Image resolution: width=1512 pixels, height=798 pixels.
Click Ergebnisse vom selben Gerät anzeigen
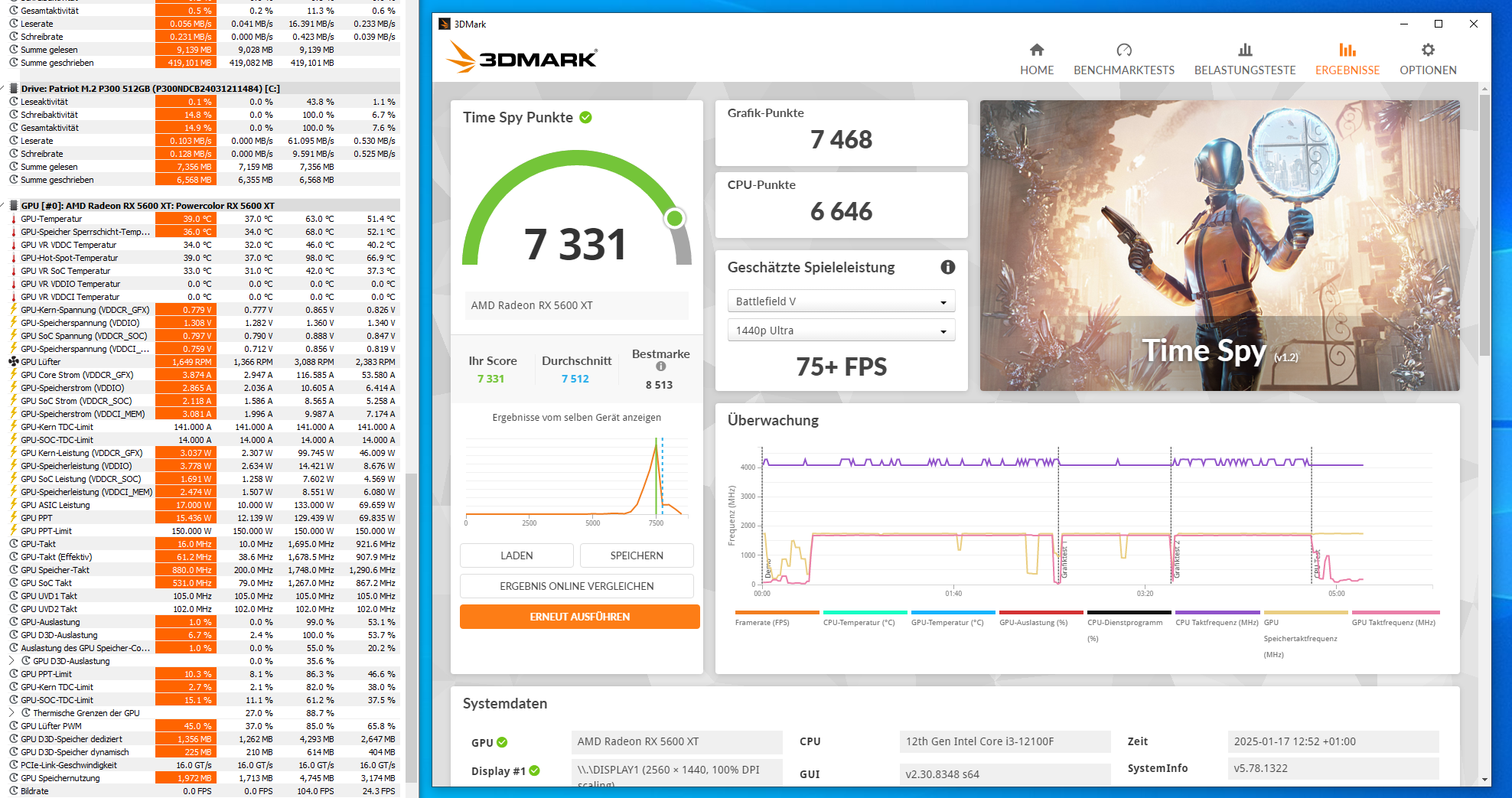(x=577, y=418)
